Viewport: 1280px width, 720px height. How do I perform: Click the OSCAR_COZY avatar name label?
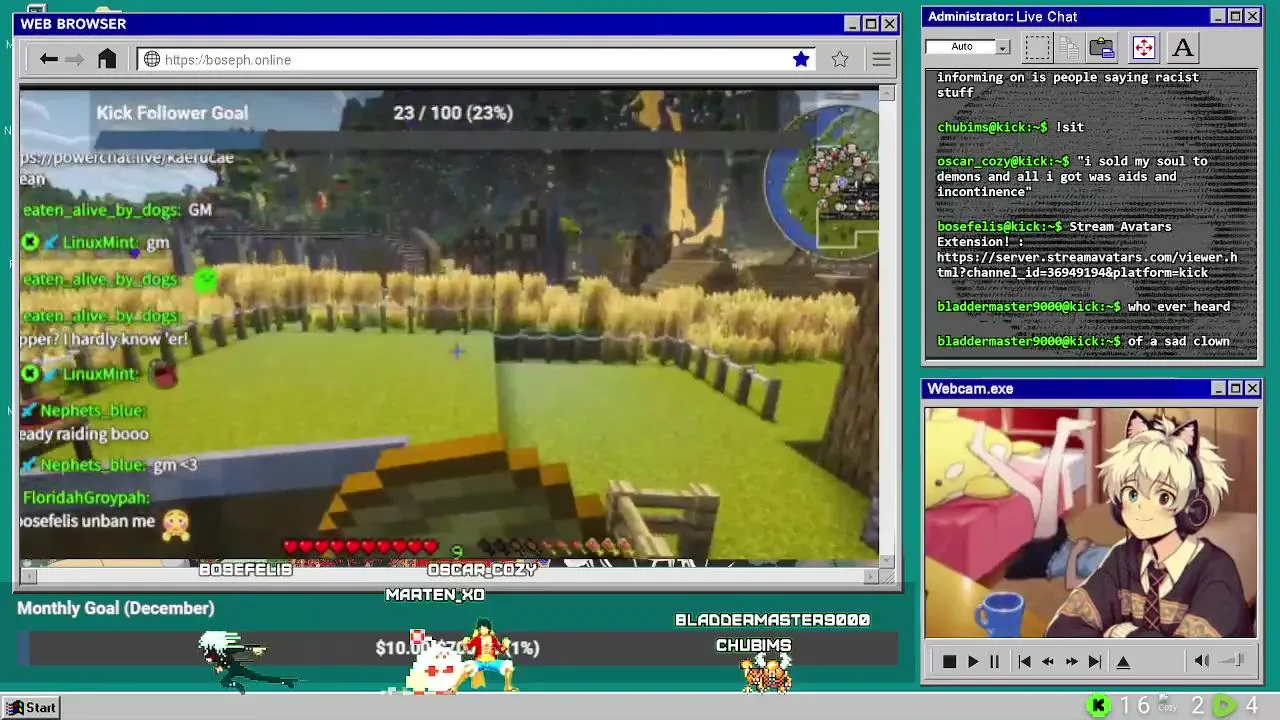pos(482,569)
